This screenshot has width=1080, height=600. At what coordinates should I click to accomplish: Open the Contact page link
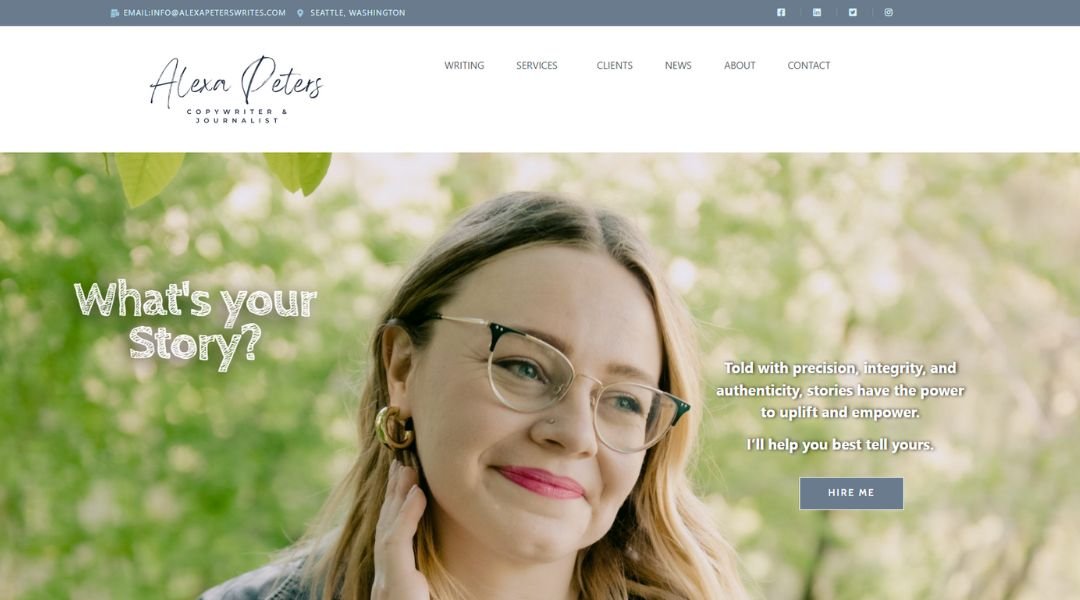[809, 65]
